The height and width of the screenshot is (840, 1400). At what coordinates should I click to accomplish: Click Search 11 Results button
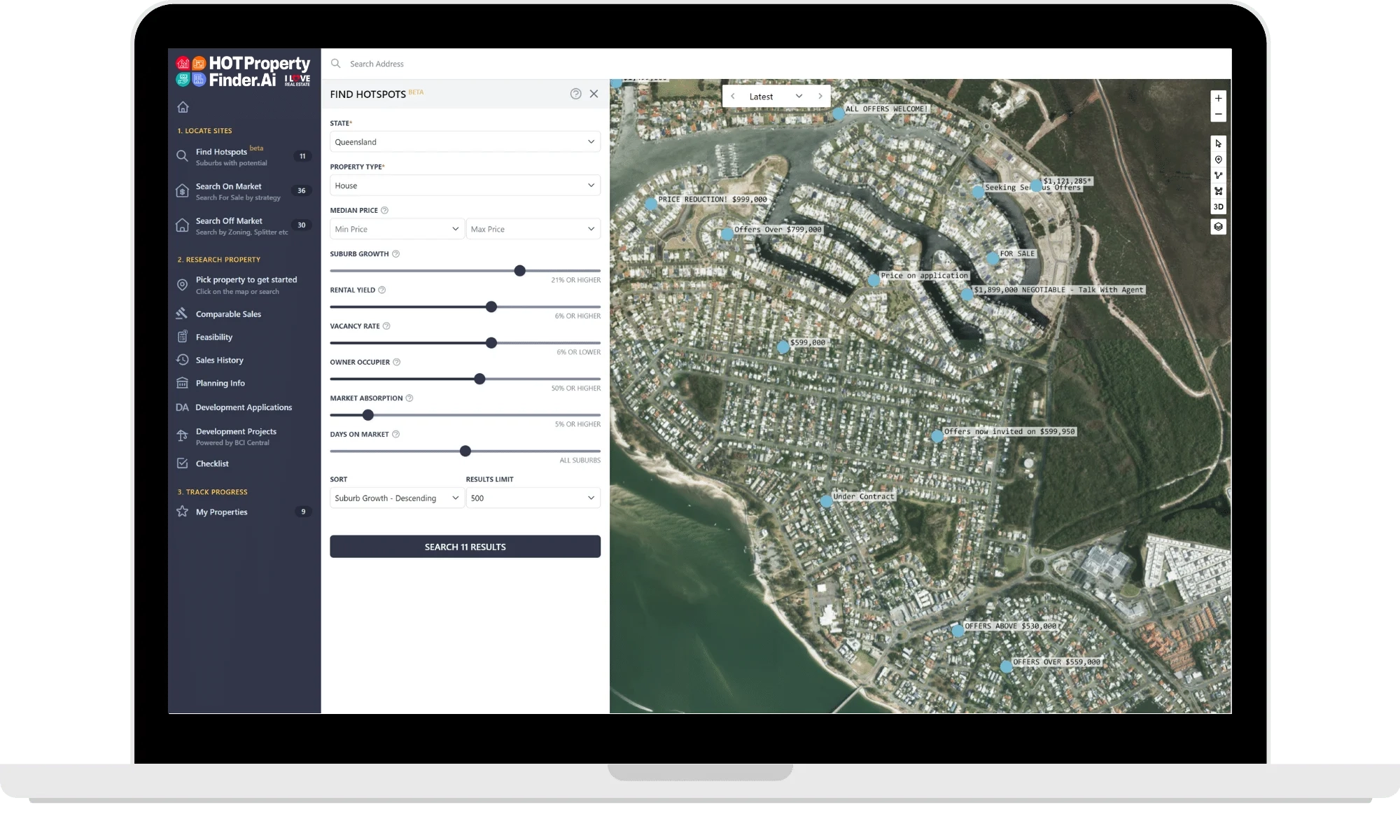[465, 547]
